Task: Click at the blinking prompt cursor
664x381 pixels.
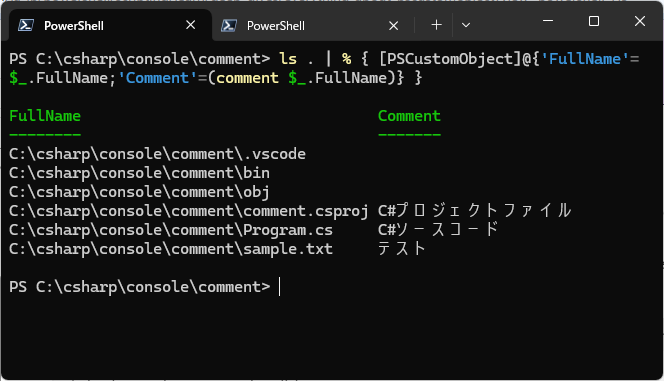Action: (x=279, y=287)
